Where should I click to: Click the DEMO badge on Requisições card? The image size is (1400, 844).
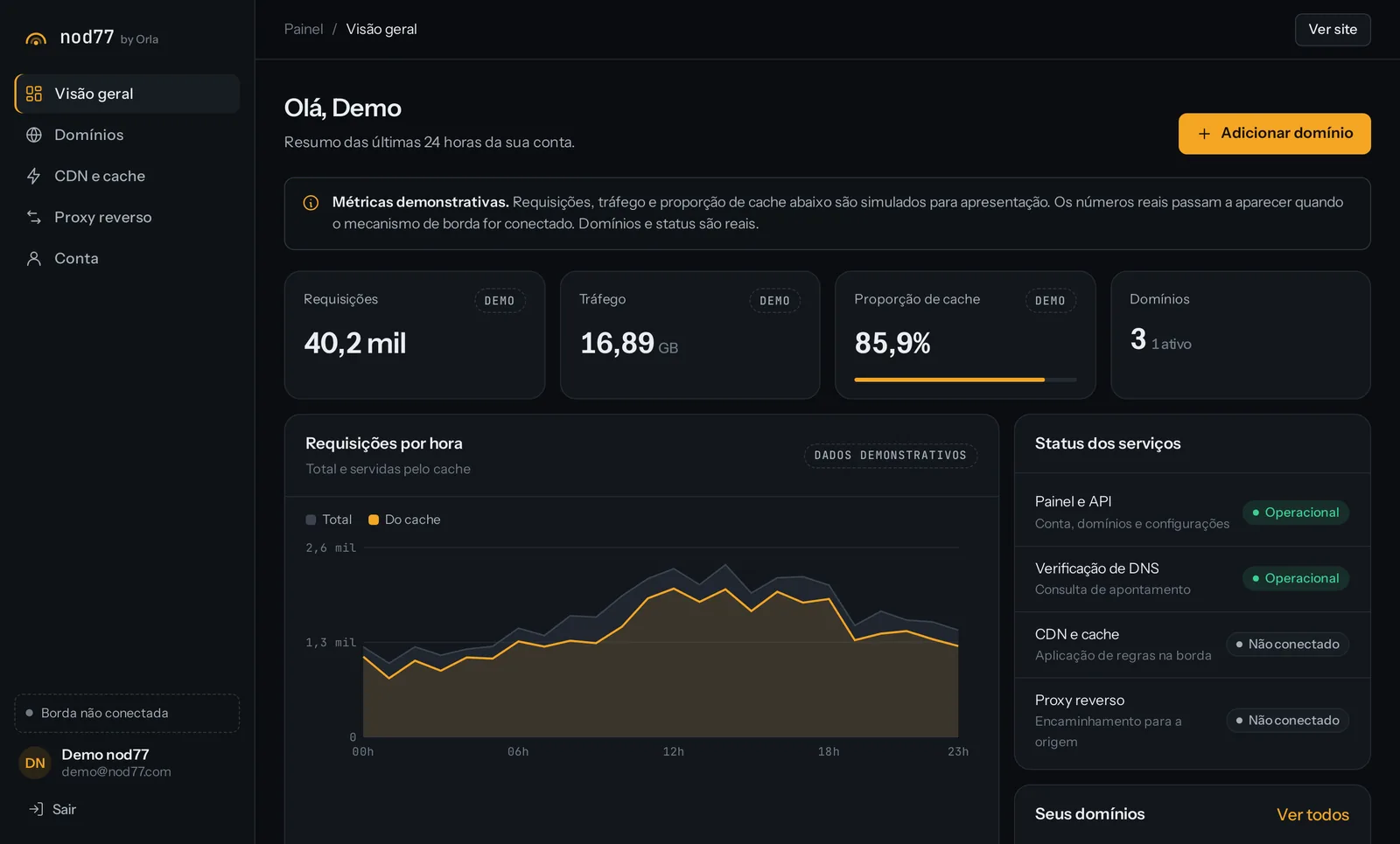(x=500, y=301)
